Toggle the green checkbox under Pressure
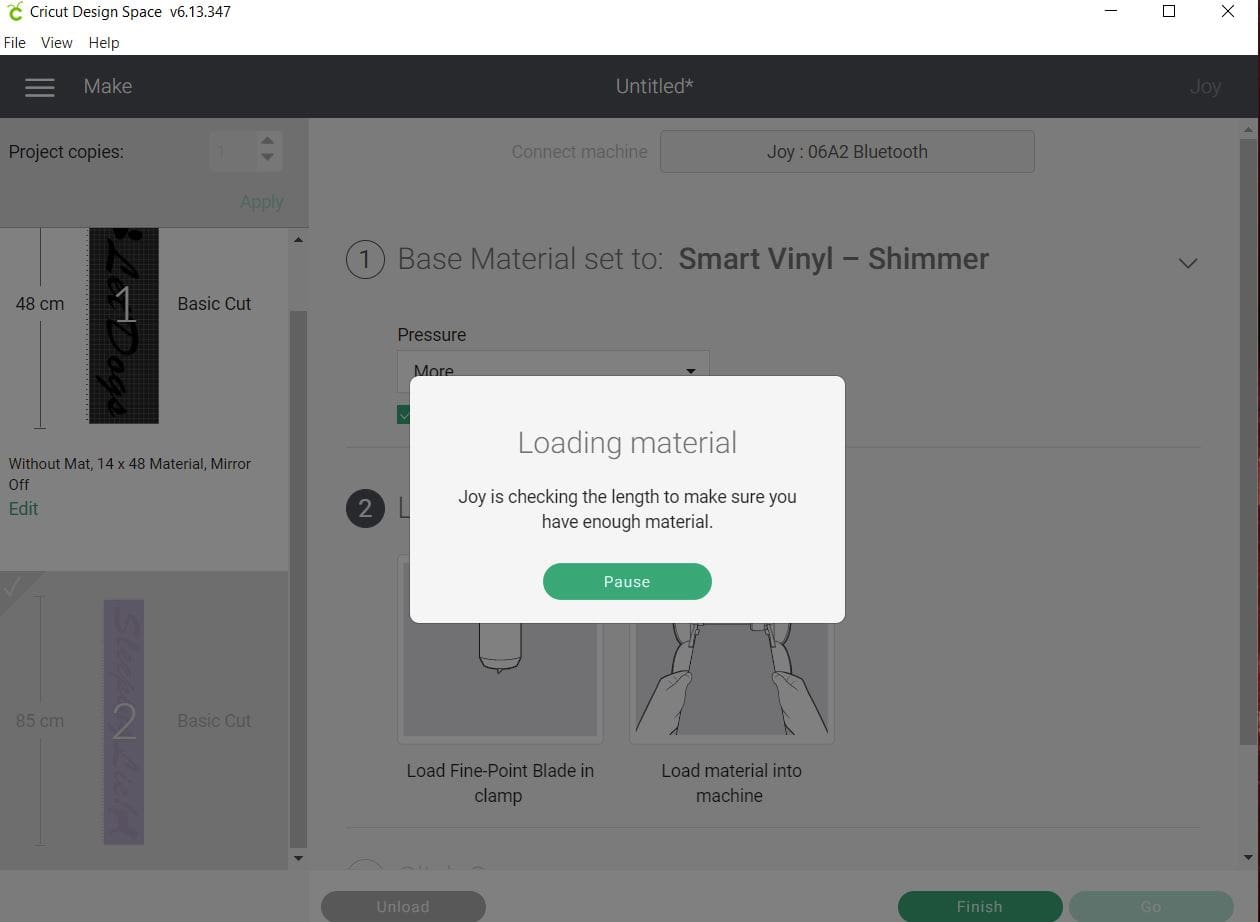Image resolution: width=1260 pixels, height=922 pixels. [x=404, y=414]
